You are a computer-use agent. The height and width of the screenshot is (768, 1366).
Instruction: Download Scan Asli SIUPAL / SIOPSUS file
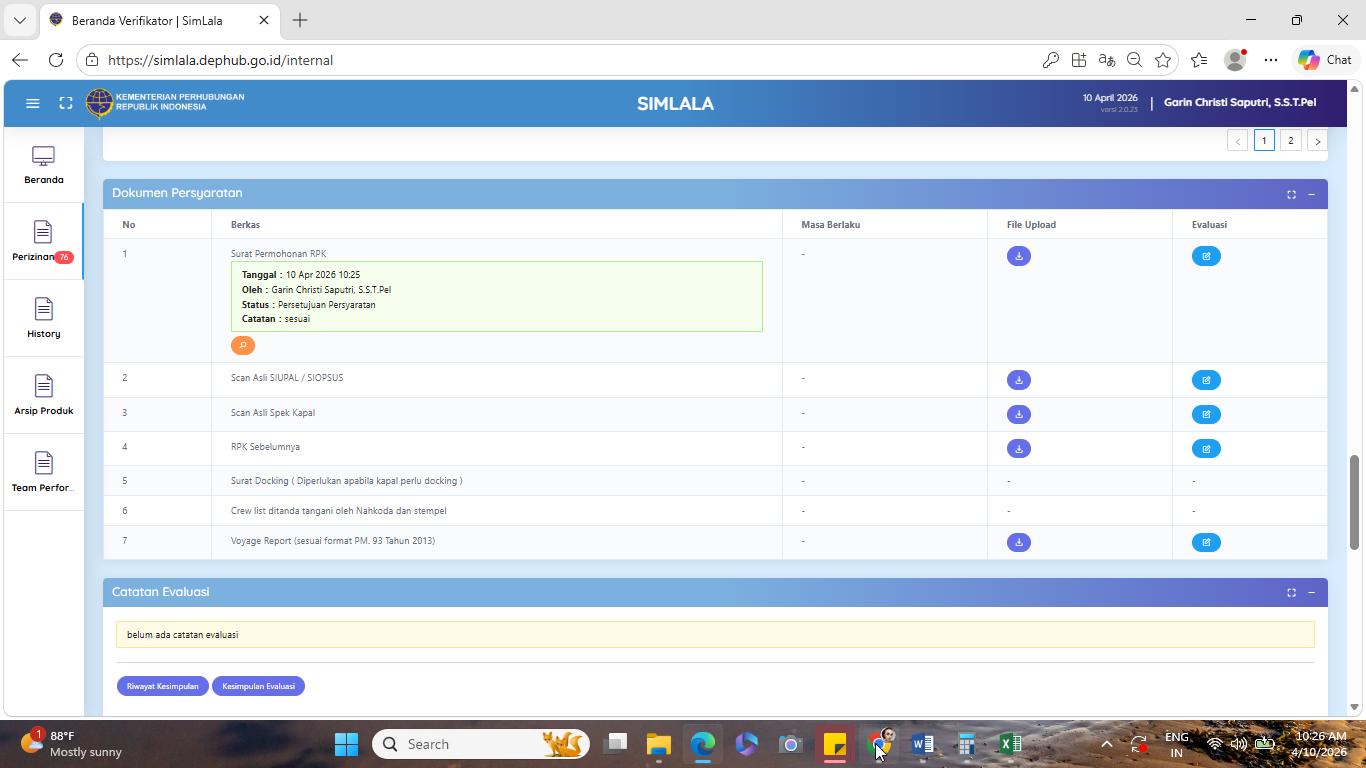point(1018,380)
